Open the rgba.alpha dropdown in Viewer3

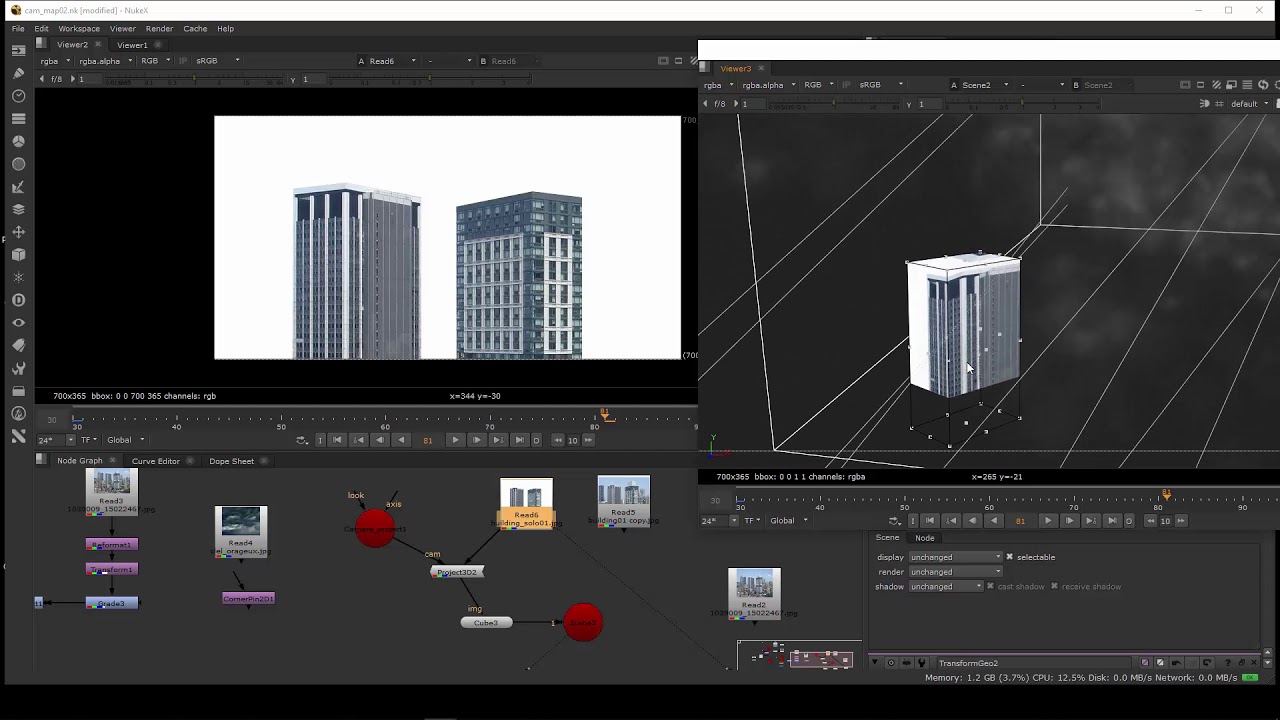(768, 85)
